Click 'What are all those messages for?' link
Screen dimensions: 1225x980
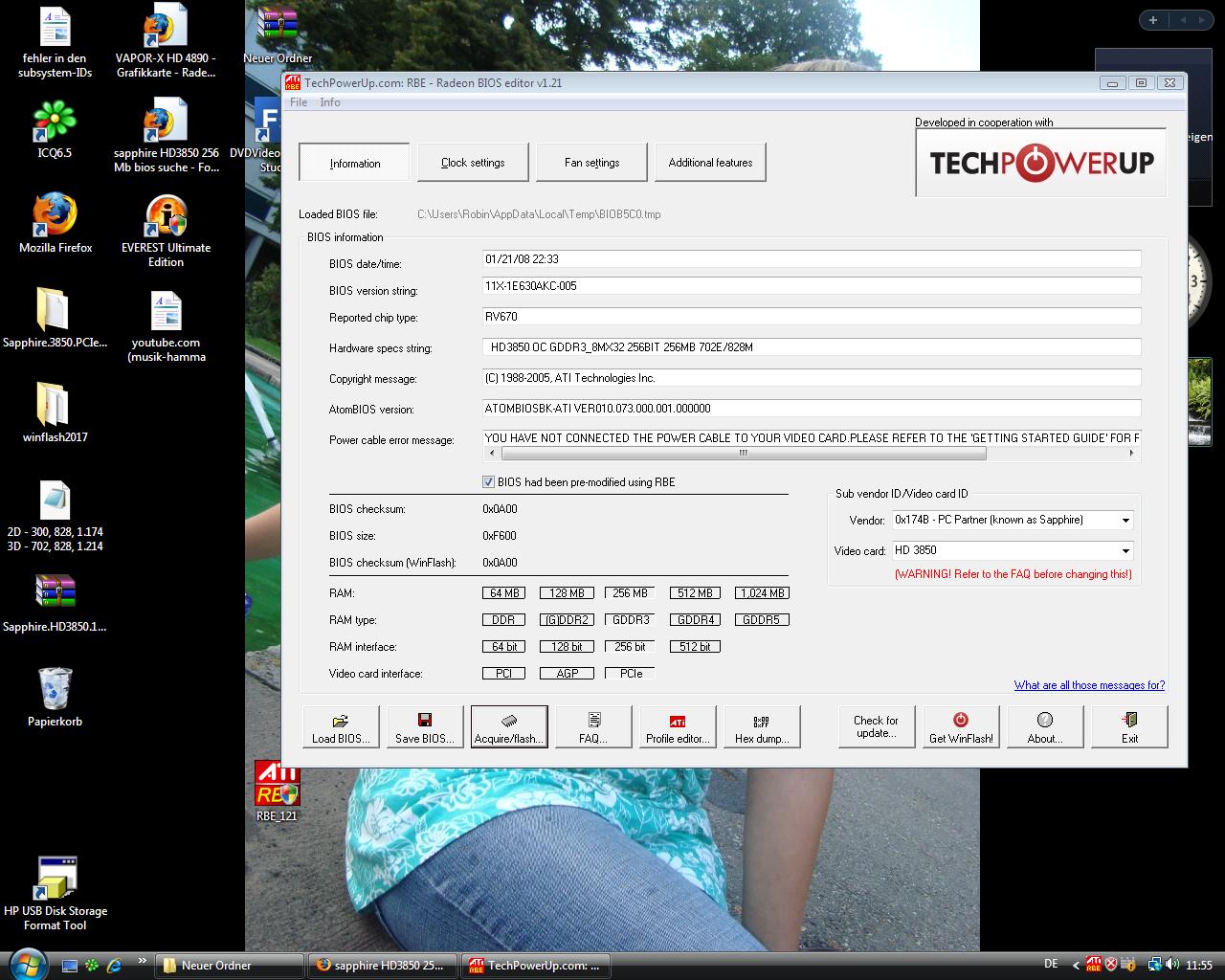[x=1089, y=685]
